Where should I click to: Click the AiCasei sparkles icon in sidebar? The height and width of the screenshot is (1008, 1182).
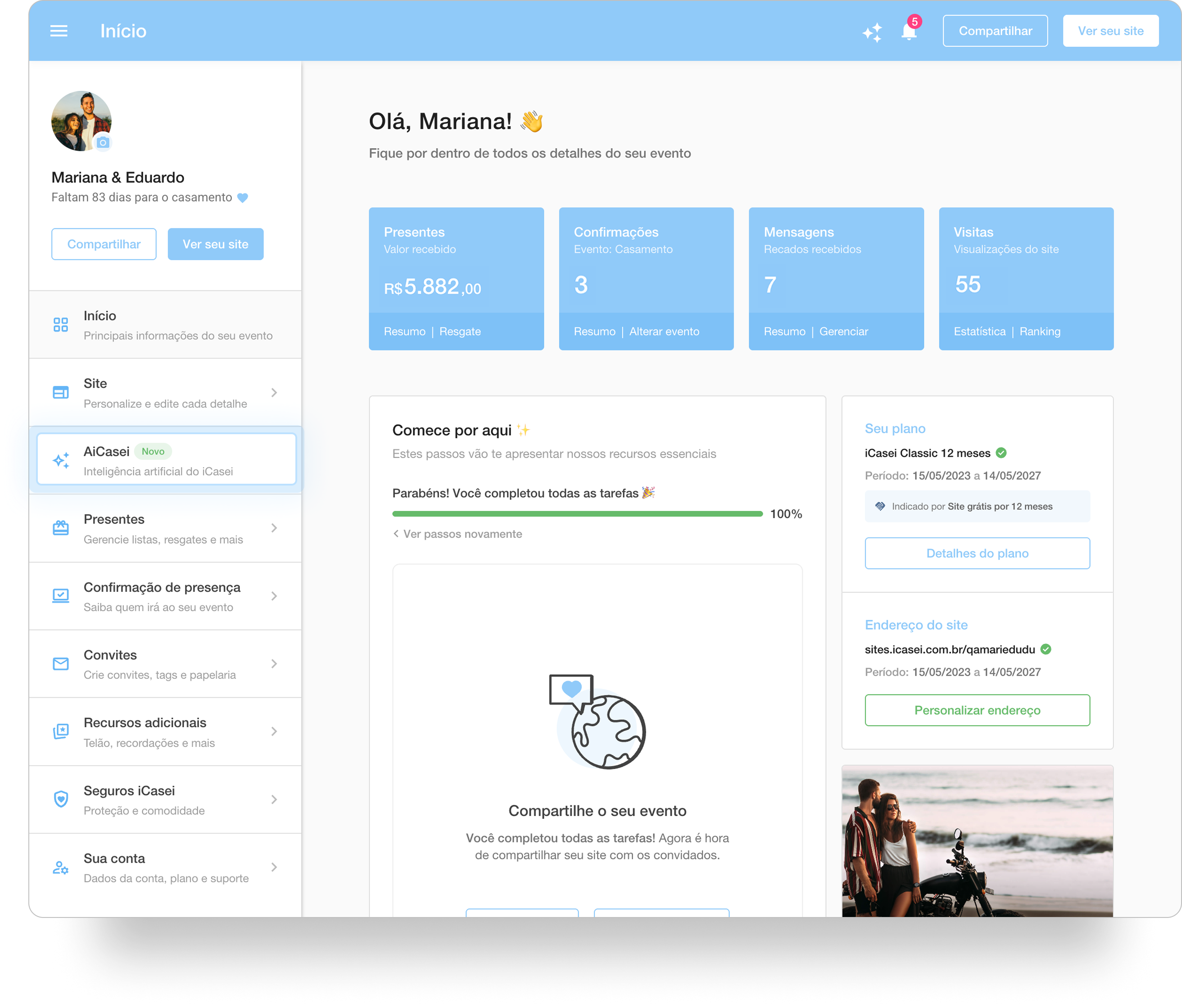61,460
